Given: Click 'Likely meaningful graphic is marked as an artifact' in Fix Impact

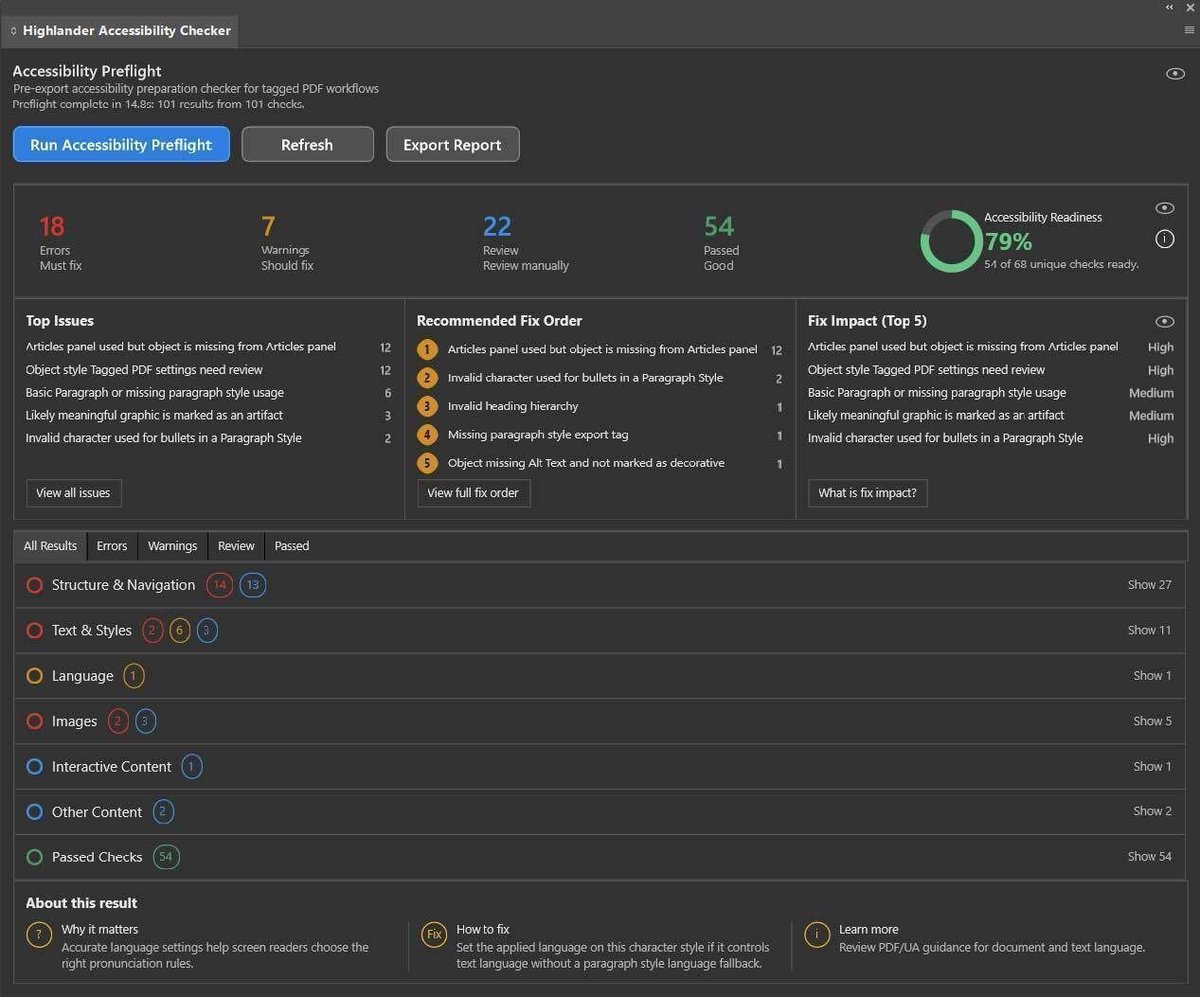Looking at the screenshot, I should 936,415.
